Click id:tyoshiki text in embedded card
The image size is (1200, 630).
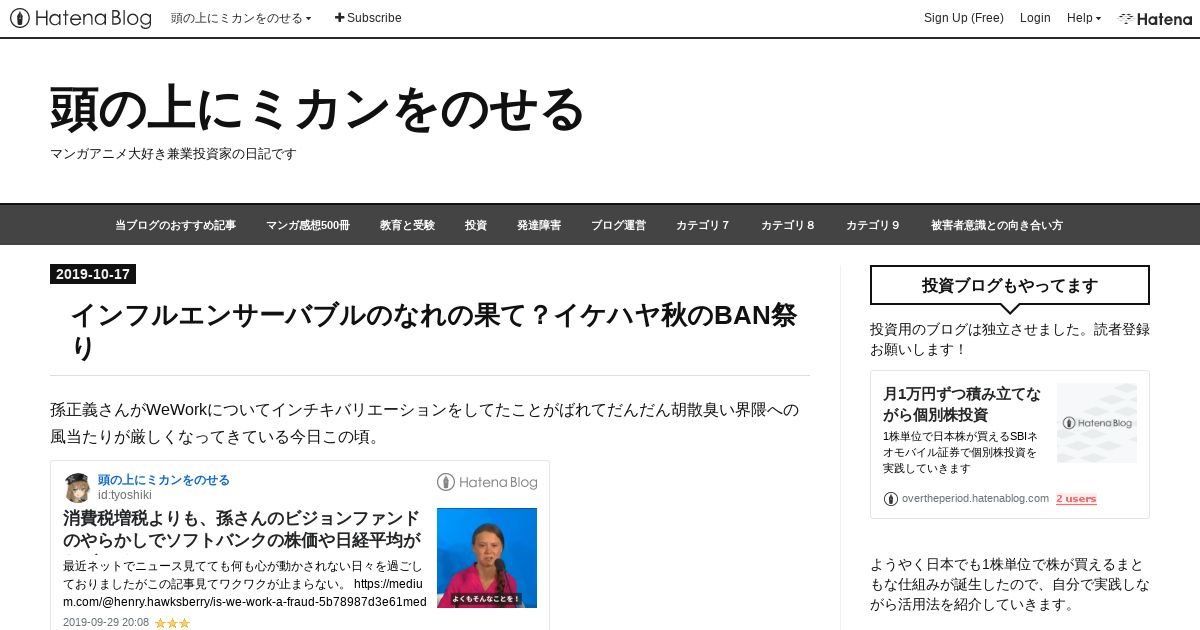(x=125, y=495)
